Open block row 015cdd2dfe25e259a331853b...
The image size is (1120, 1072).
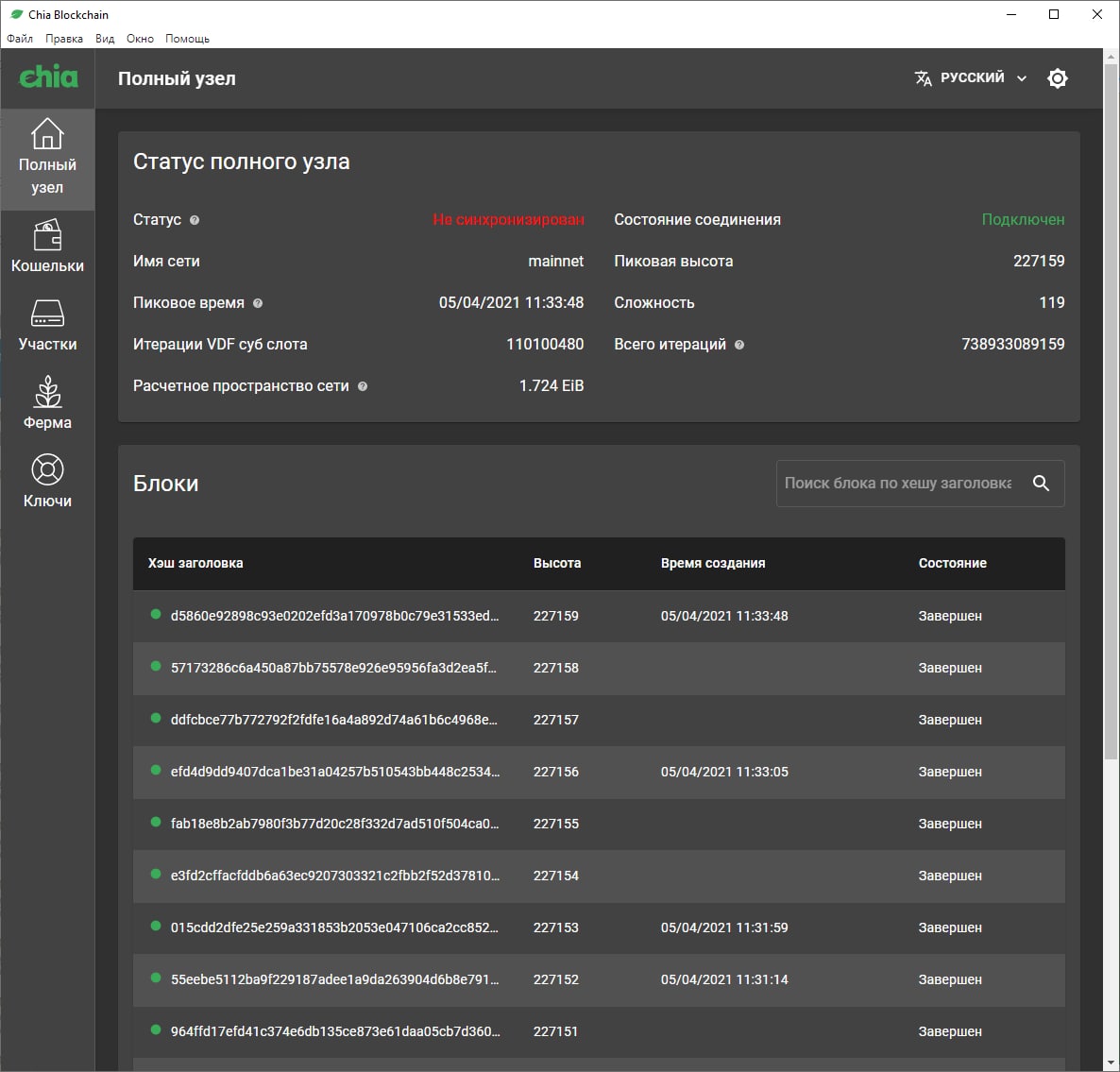pyautogui.click(x=599, y=927)
